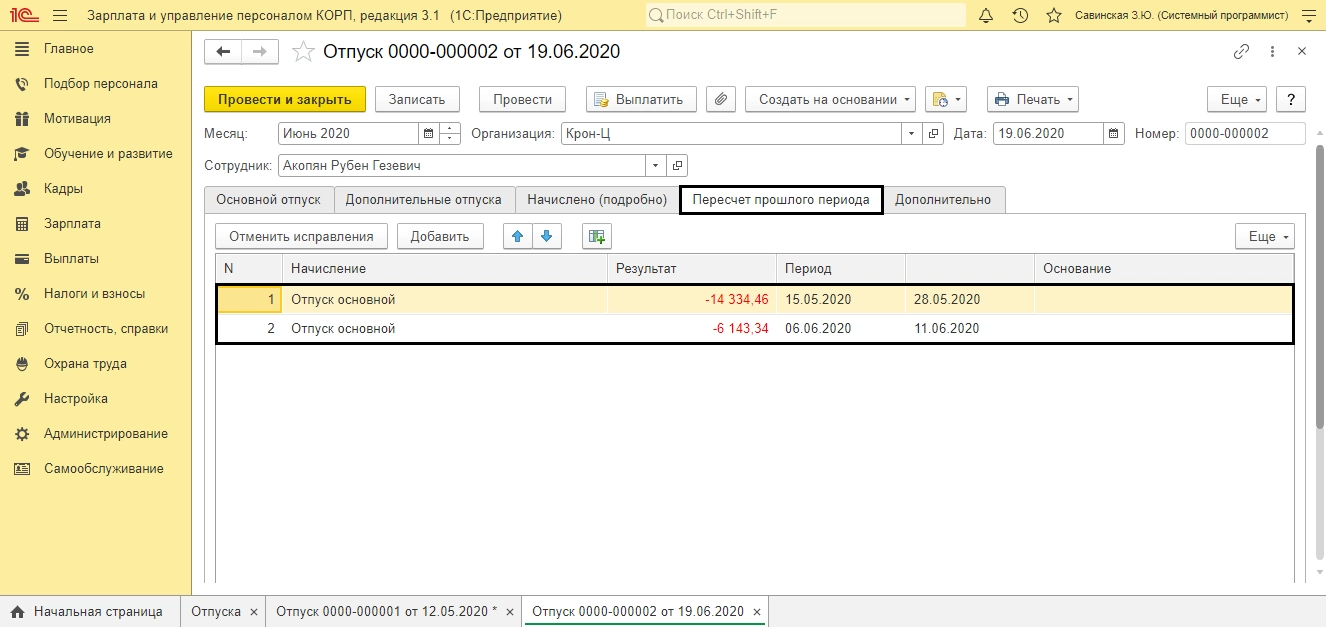
Task: Open the history clock icon
Action: 1020,16
